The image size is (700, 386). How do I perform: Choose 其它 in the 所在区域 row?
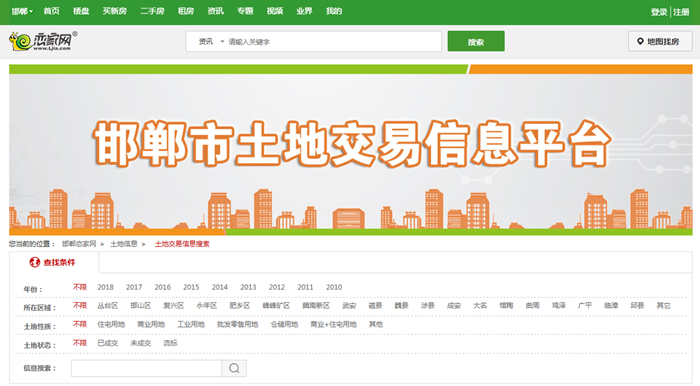(x=664, y=306)
